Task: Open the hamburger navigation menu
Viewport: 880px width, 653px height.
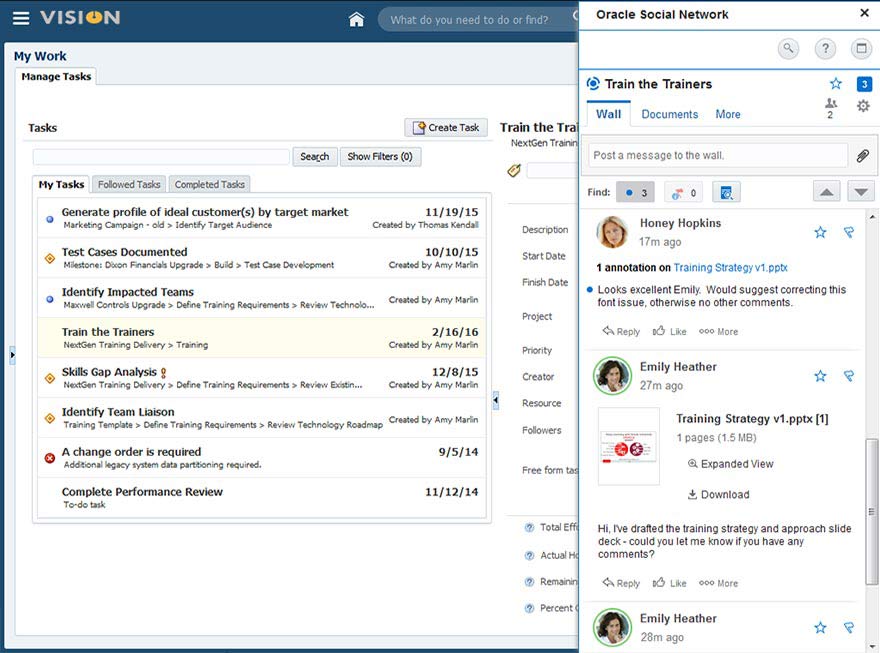Action: 21,18
